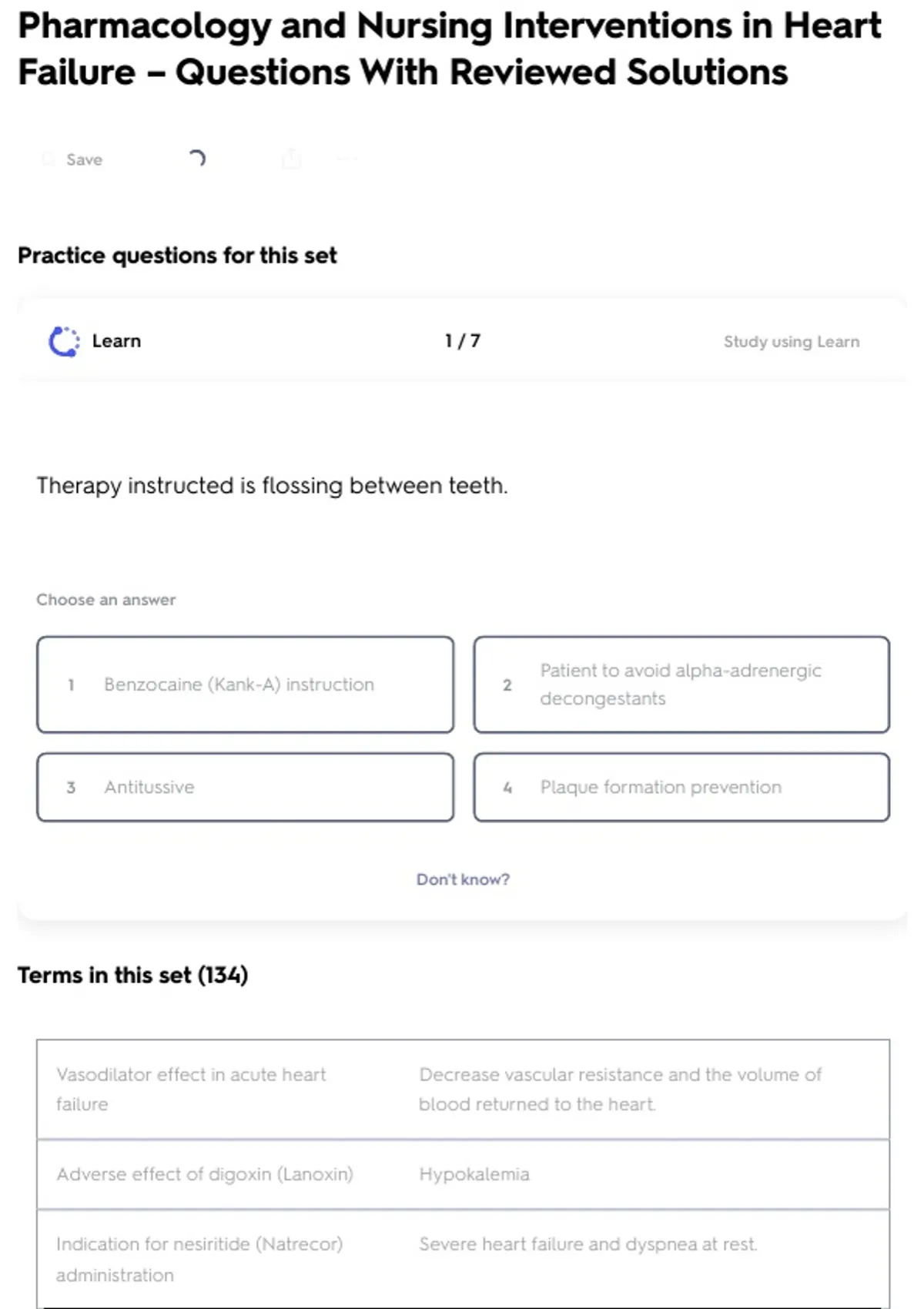The height and width of the screenshot is (1309, 924).
Task: Click the share icon next to Save
Action: 291,159
